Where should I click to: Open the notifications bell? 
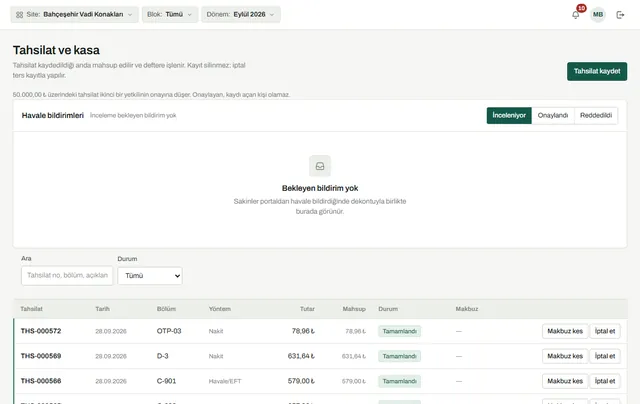click(x=576, y=15)
